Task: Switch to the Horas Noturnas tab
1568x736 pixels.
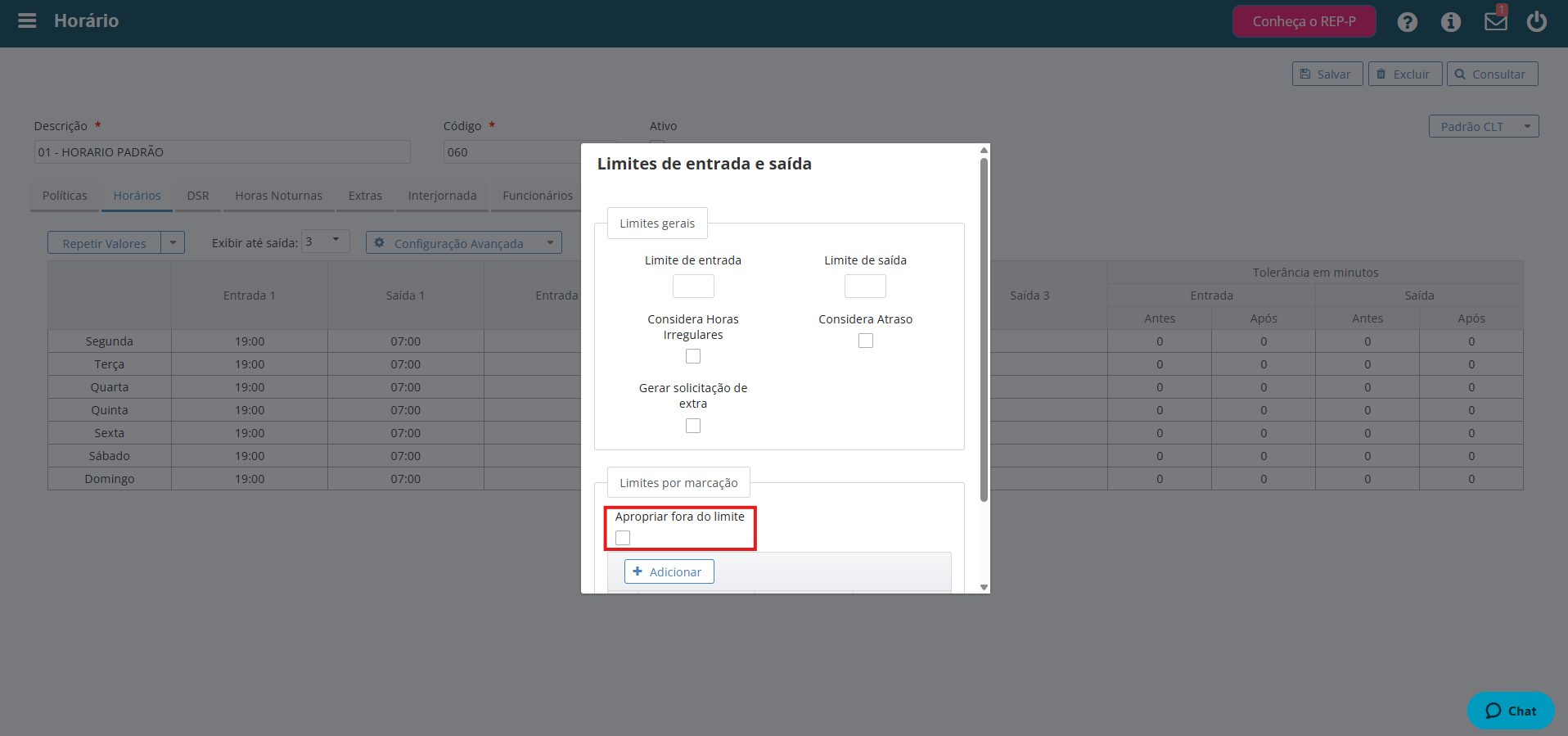Action: tap(278, 196)
